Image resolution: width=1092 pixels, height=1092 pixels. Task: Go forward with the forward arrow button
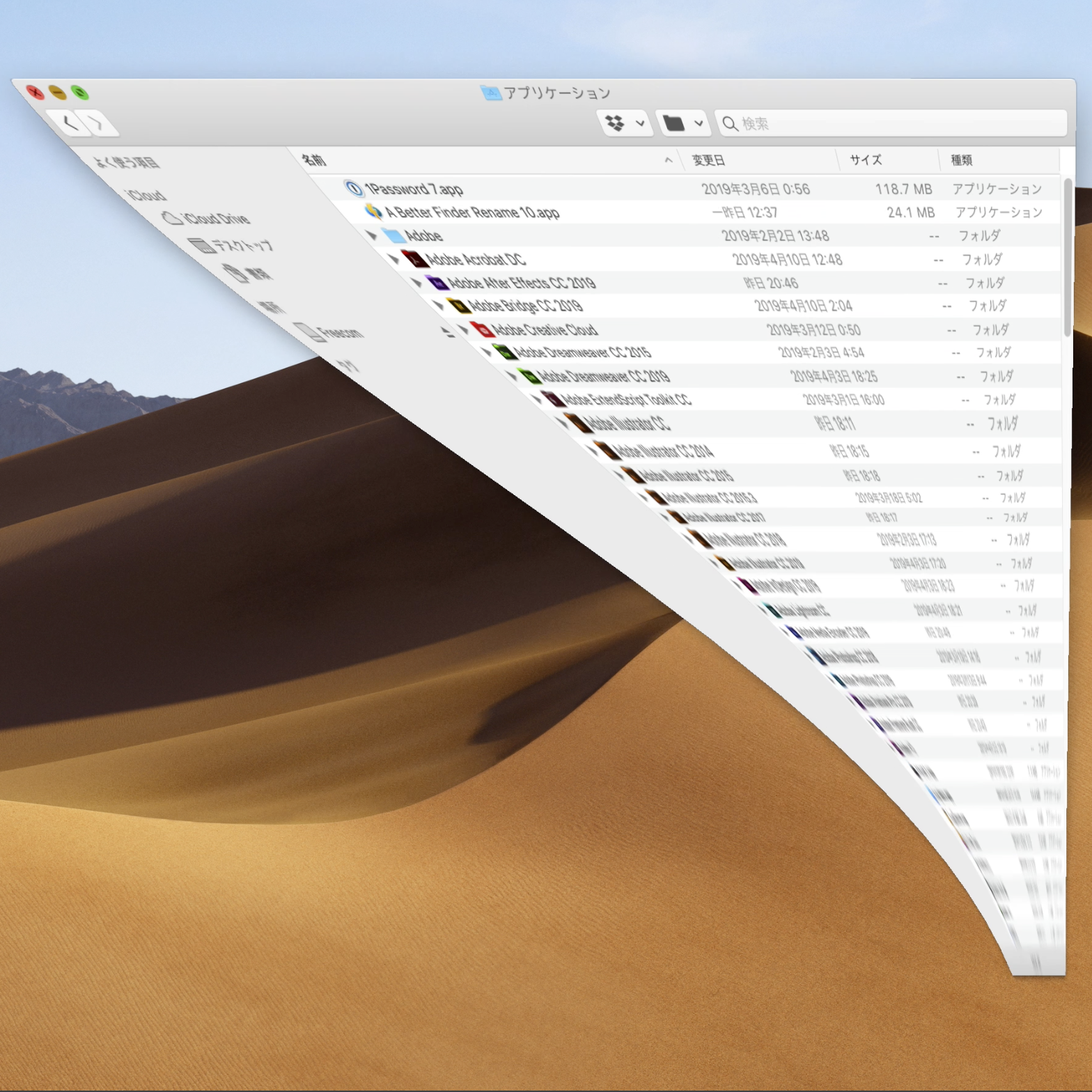99,124
